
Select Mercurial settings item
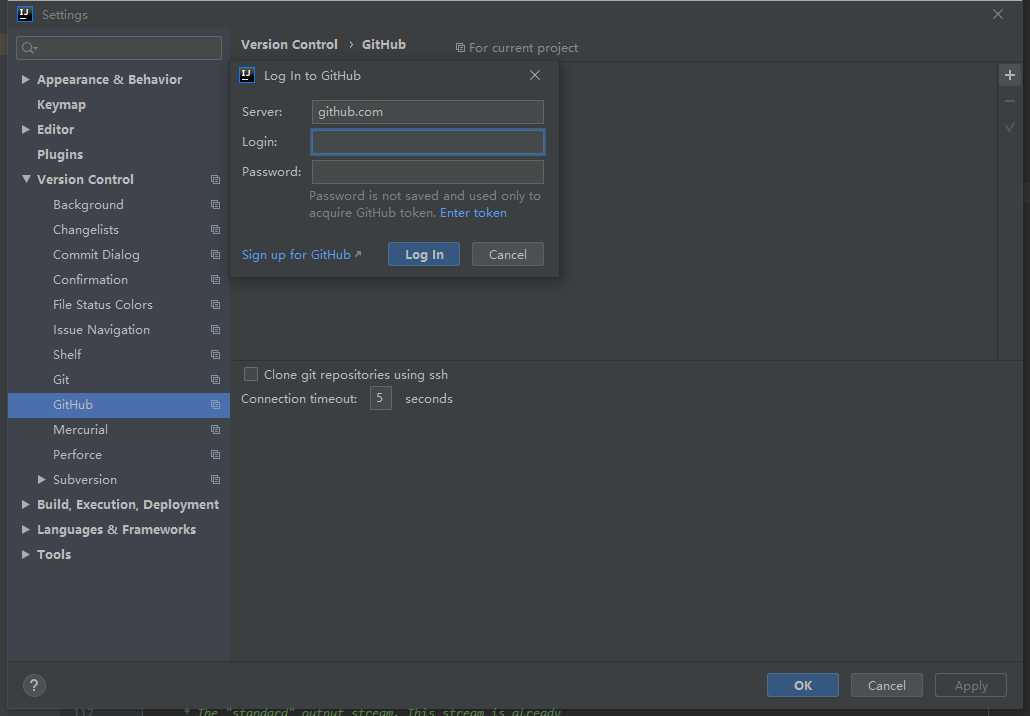point(80,430)
